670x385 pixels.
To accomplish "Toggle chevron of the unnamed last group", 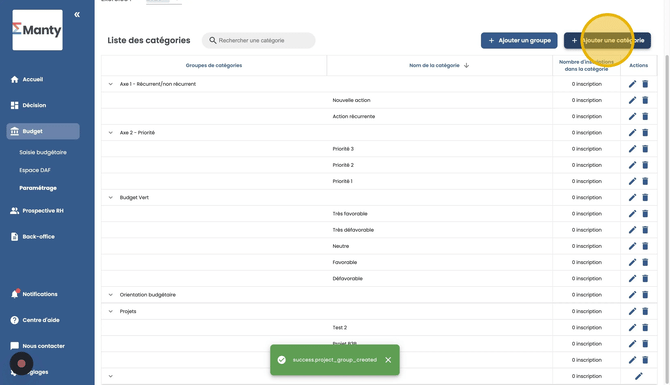I will click(111, 376).
